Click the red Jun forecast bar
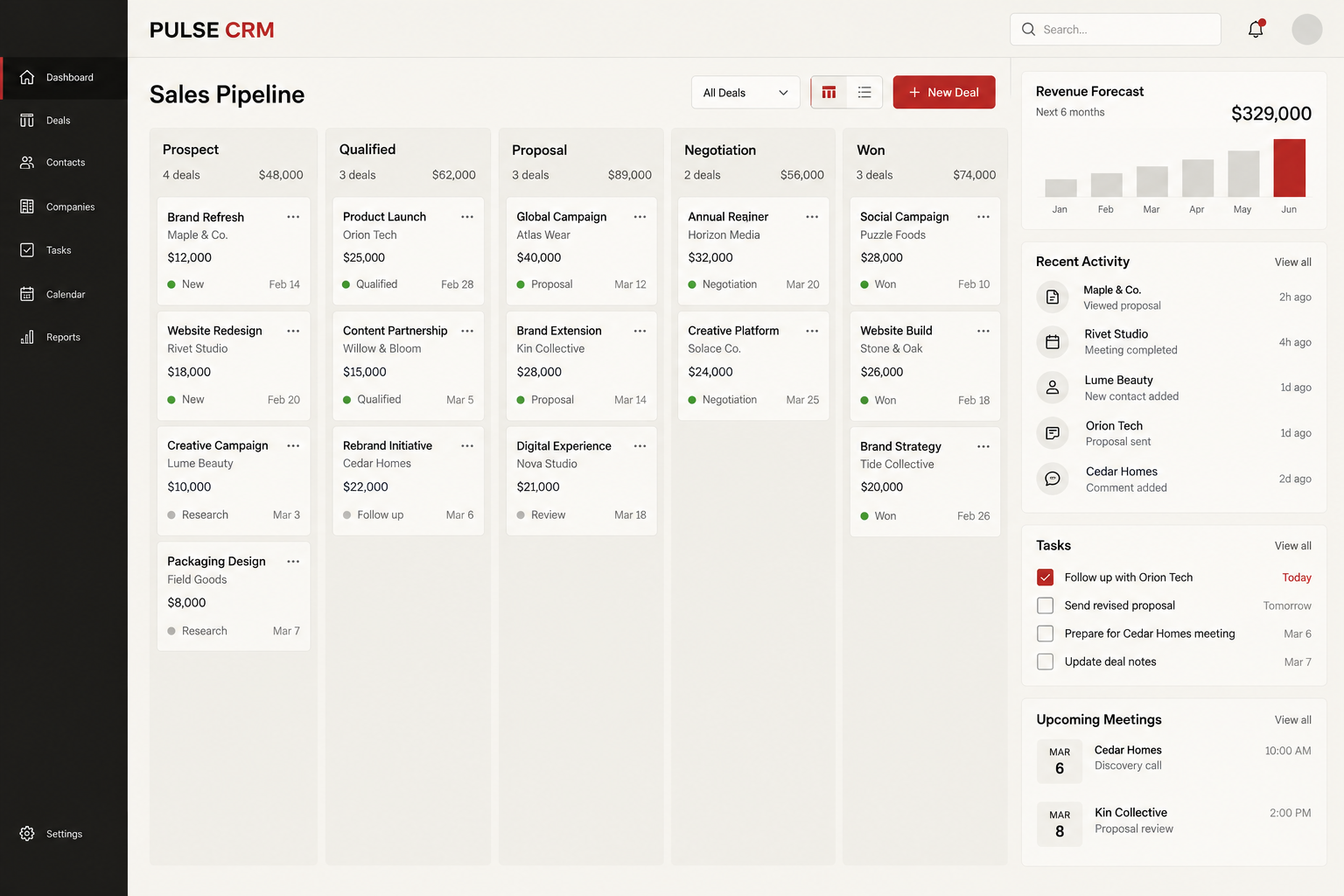This screenshot has width=1344, height=896. [x=1289, y=168]
